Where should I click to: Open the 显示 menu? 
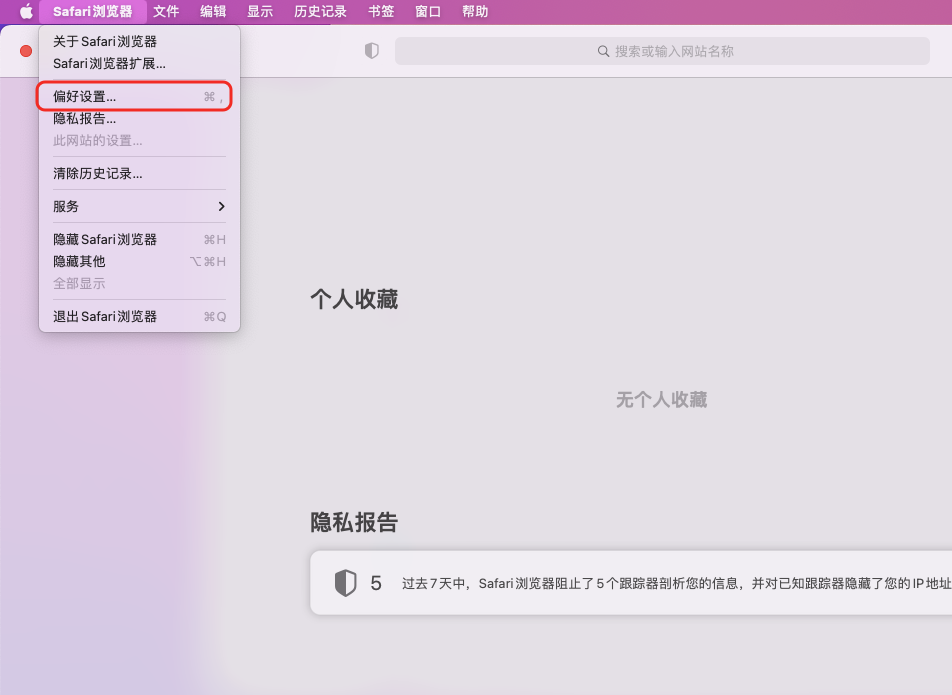click(x=260, y=12)
